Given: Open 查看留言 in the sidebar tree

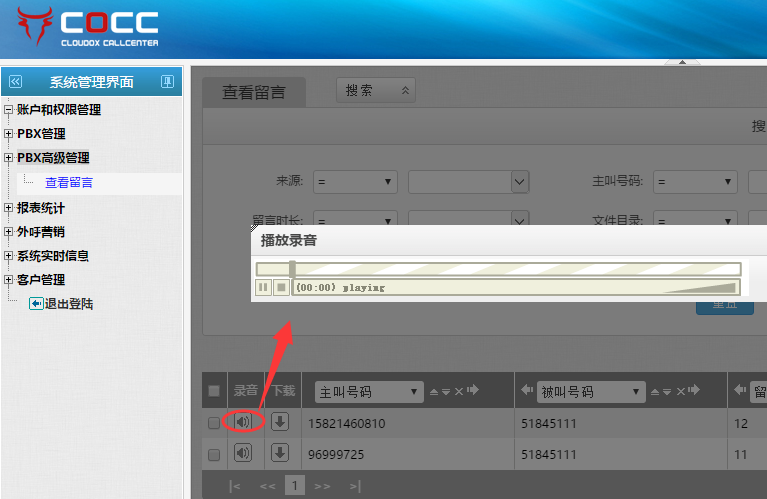Looking at the screenshot, I should pos(69,183).
